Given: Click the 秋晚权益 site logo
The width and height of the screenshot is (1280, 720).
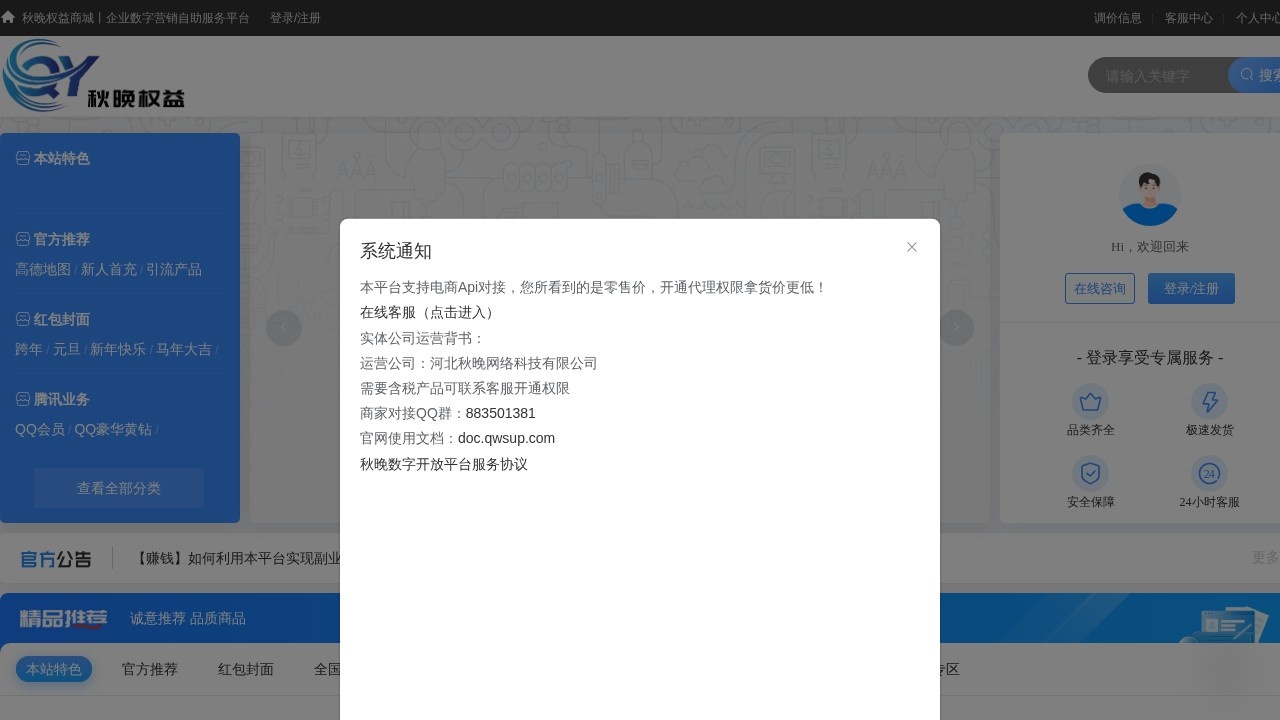Looking at the screenshot, I should (x=94, y=76).
